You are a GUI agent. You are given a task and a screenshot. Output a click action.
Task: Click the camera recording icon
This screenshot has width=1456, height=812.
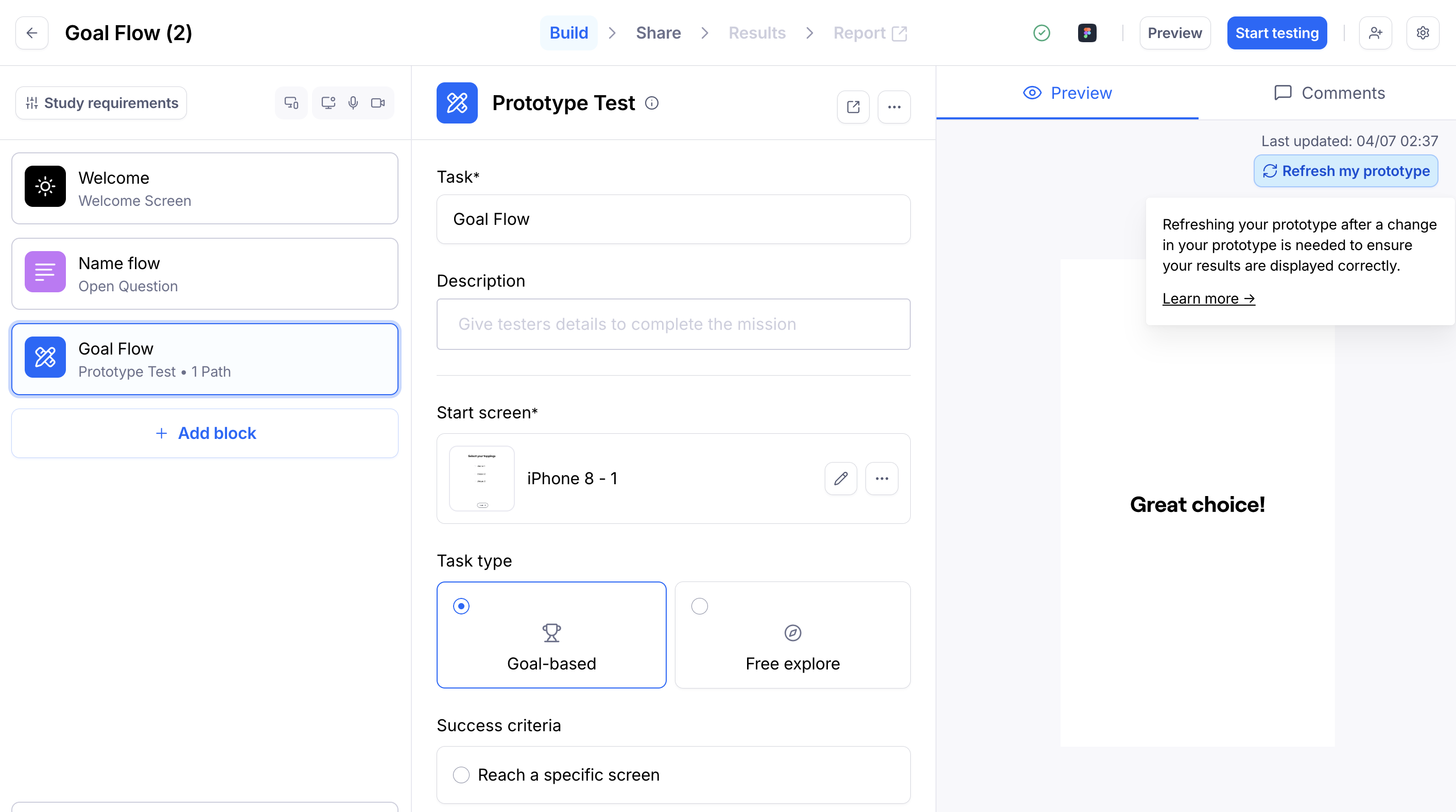click(x=377, y=103)
